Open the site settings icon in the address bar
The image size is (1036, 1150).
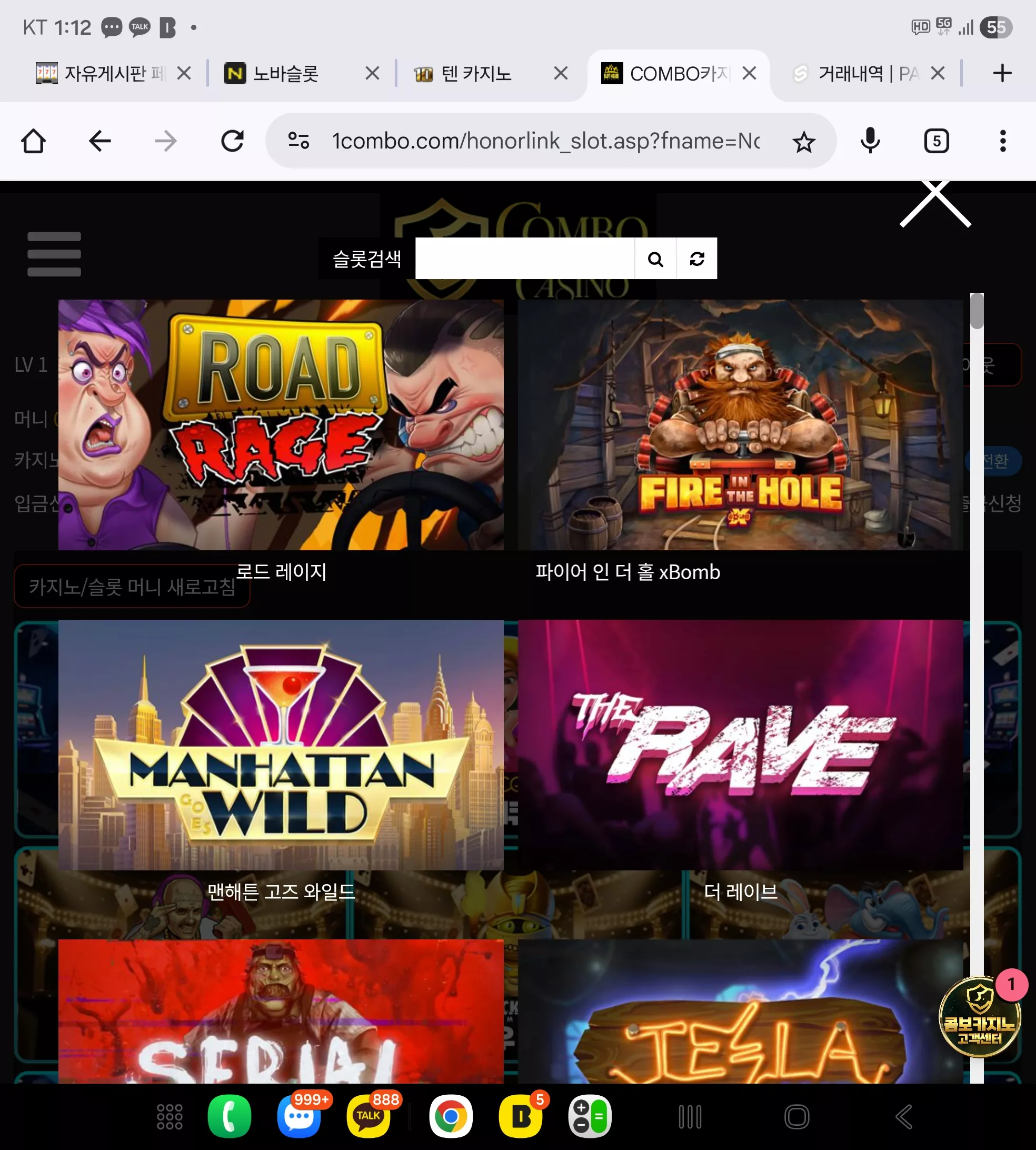pyautogui.click(x=299, y=141)
